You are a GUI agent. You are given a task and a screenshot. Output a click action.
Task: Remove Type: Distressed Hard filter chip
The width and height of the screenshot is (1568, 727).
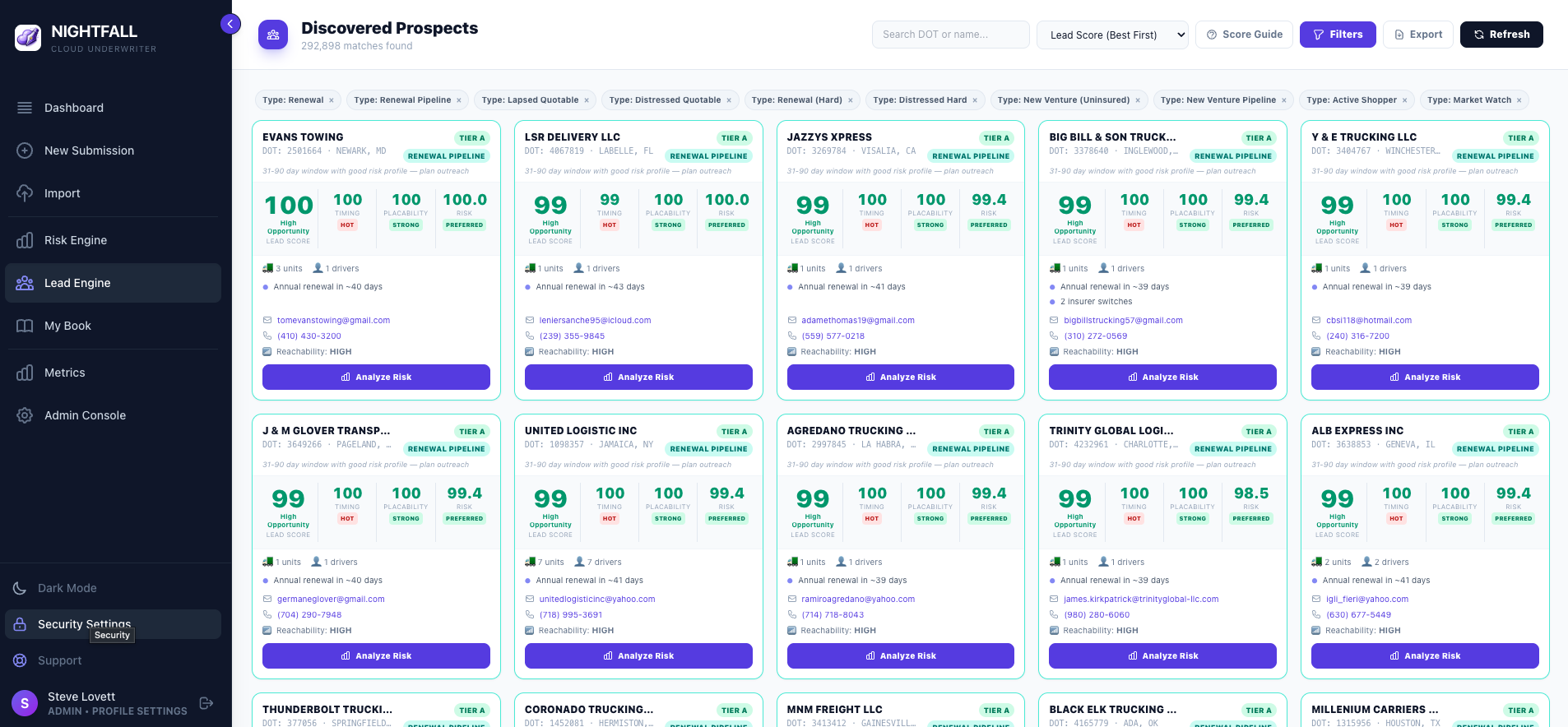click(x=975, y=100)
